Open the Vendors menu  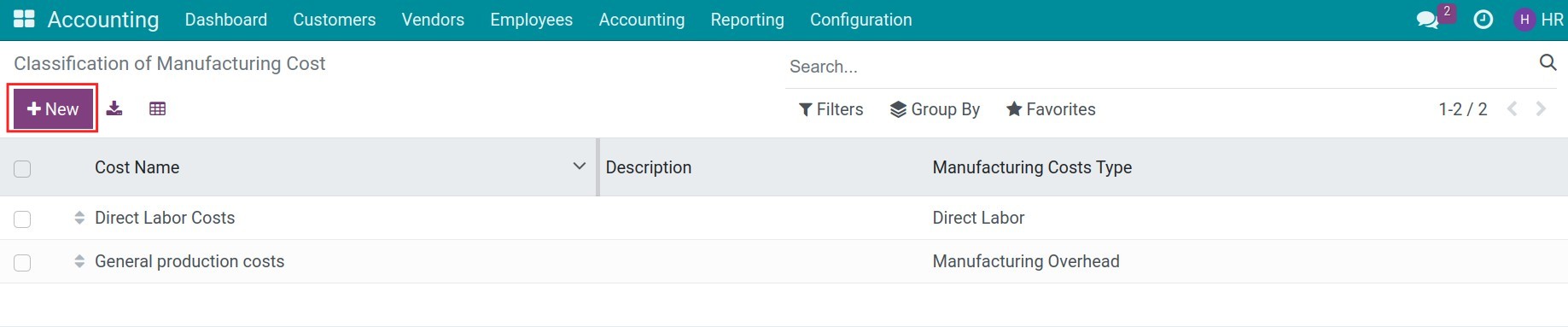coord(433,20)
